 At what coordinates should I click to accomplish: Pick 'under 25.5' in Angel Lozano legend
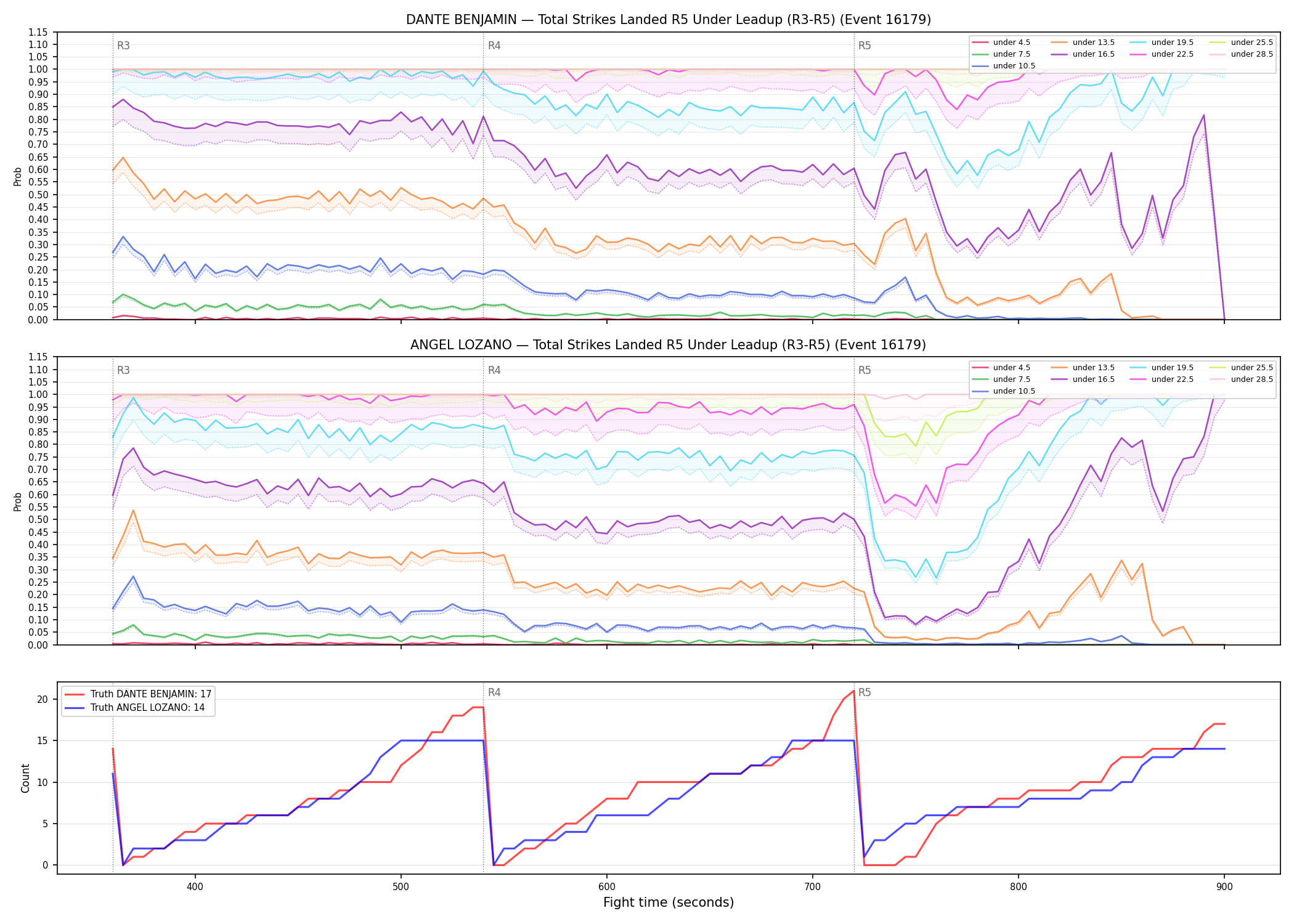pyautogui.click(x=1241, y=368)
